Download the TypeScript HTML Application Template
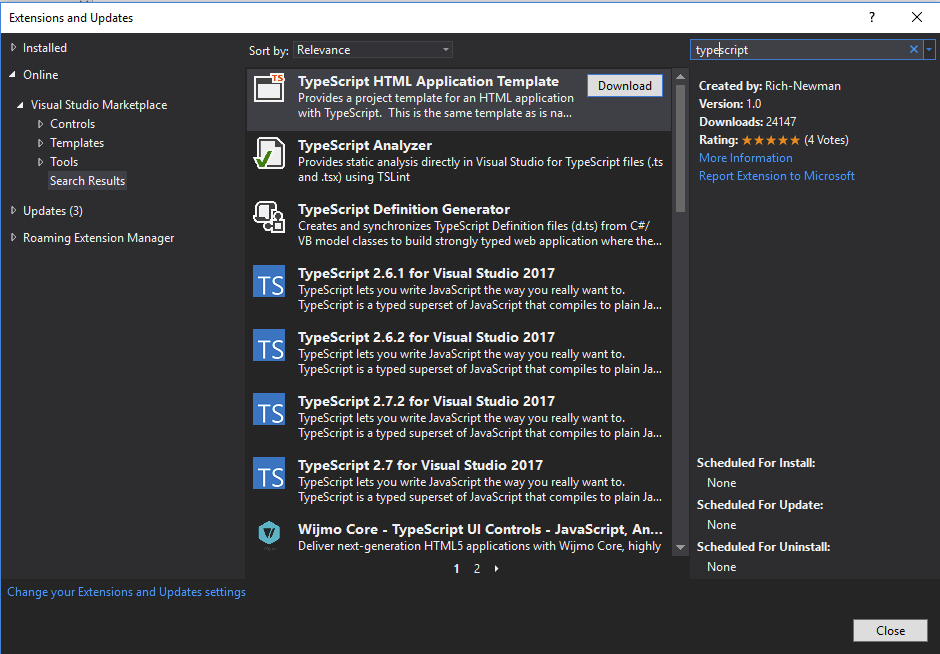Image resolution: width=940 pixels, height=654 pixels. (625, 85)
